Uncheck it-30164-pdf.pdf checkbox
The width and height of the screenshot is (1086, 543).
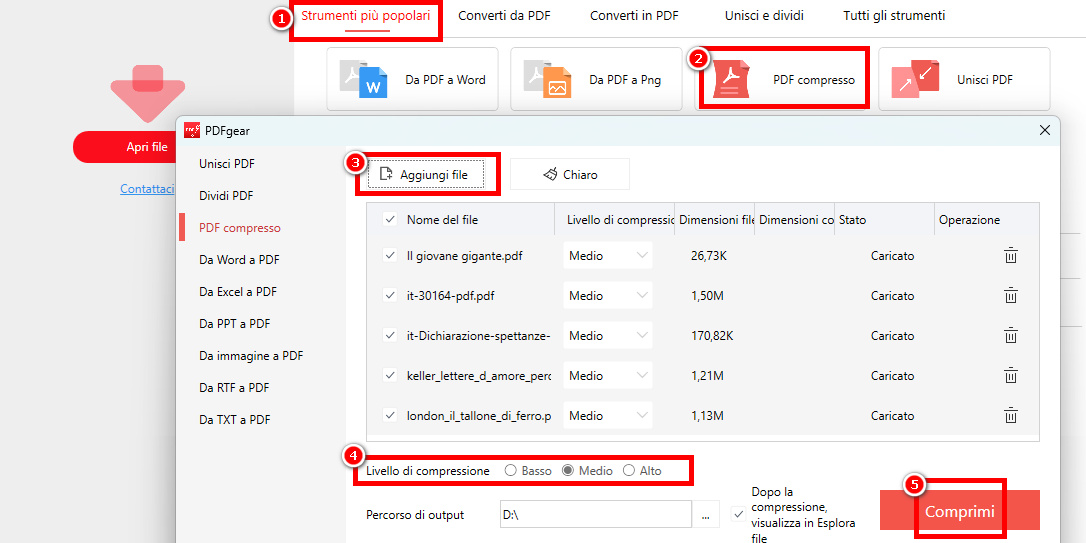point(390,296)
